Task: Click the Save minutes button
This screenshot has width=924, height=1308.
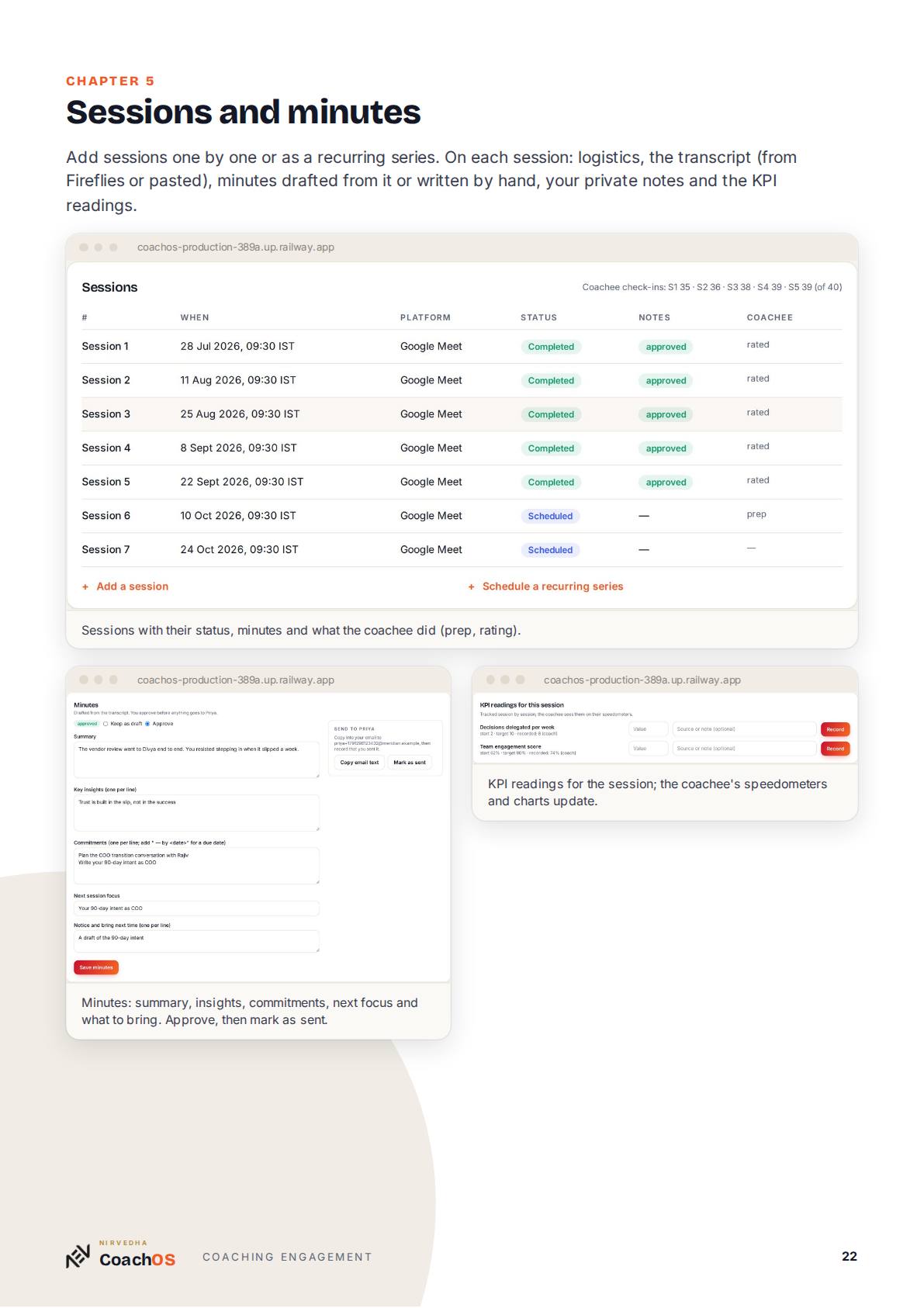Action: pos(96,967)
